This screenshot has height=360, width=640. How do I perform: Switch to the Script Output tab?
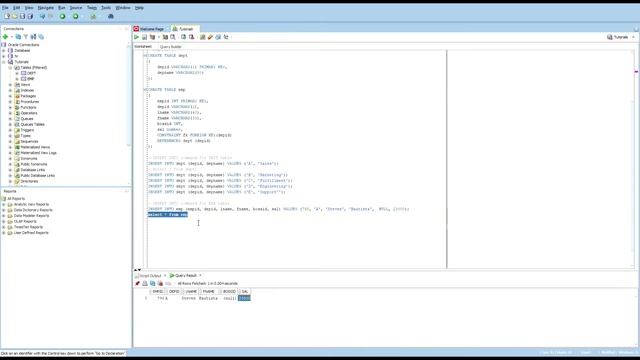[151, 276]
